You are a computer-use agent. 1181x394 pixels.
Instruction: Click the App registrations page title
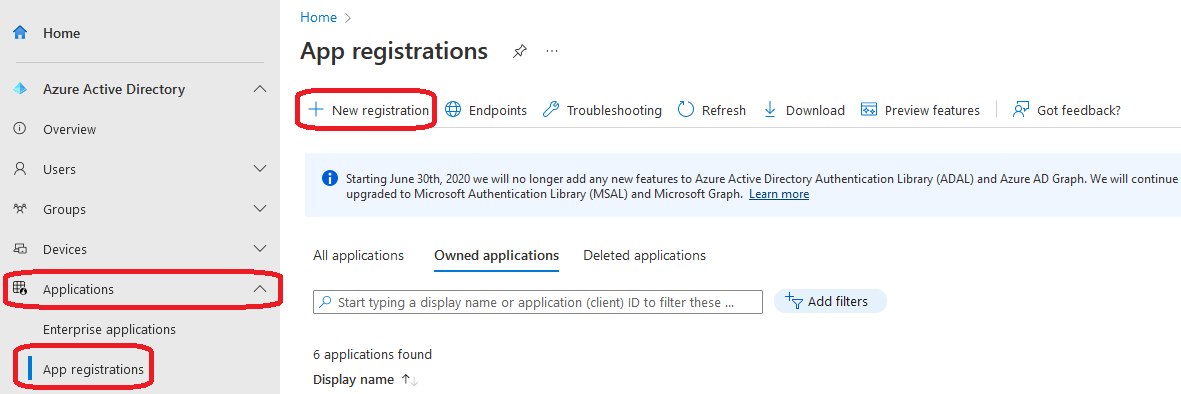(x=394, y=51)
